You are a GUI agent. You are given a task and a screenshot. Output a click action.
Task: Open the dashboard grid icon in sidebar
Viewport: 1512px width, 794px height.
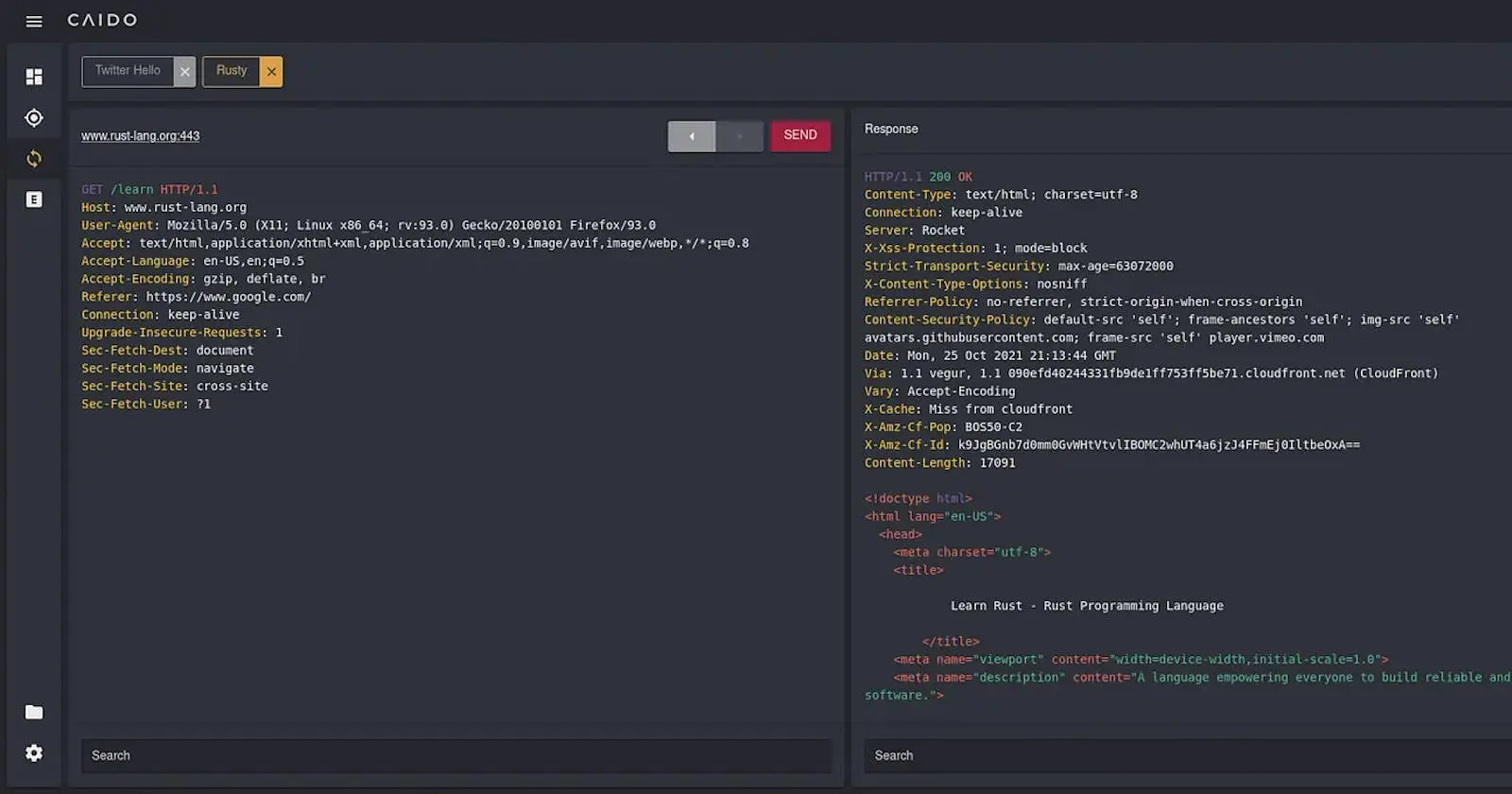[34, 77]
